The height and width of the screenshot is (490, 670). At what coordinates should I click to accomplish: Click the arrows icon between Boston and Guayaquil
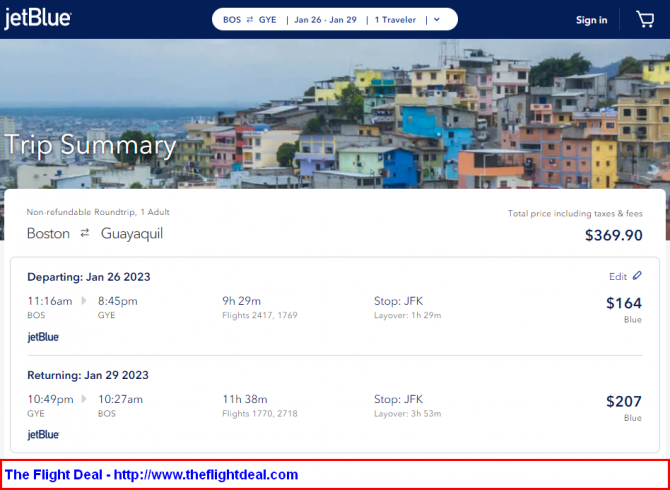85,233
